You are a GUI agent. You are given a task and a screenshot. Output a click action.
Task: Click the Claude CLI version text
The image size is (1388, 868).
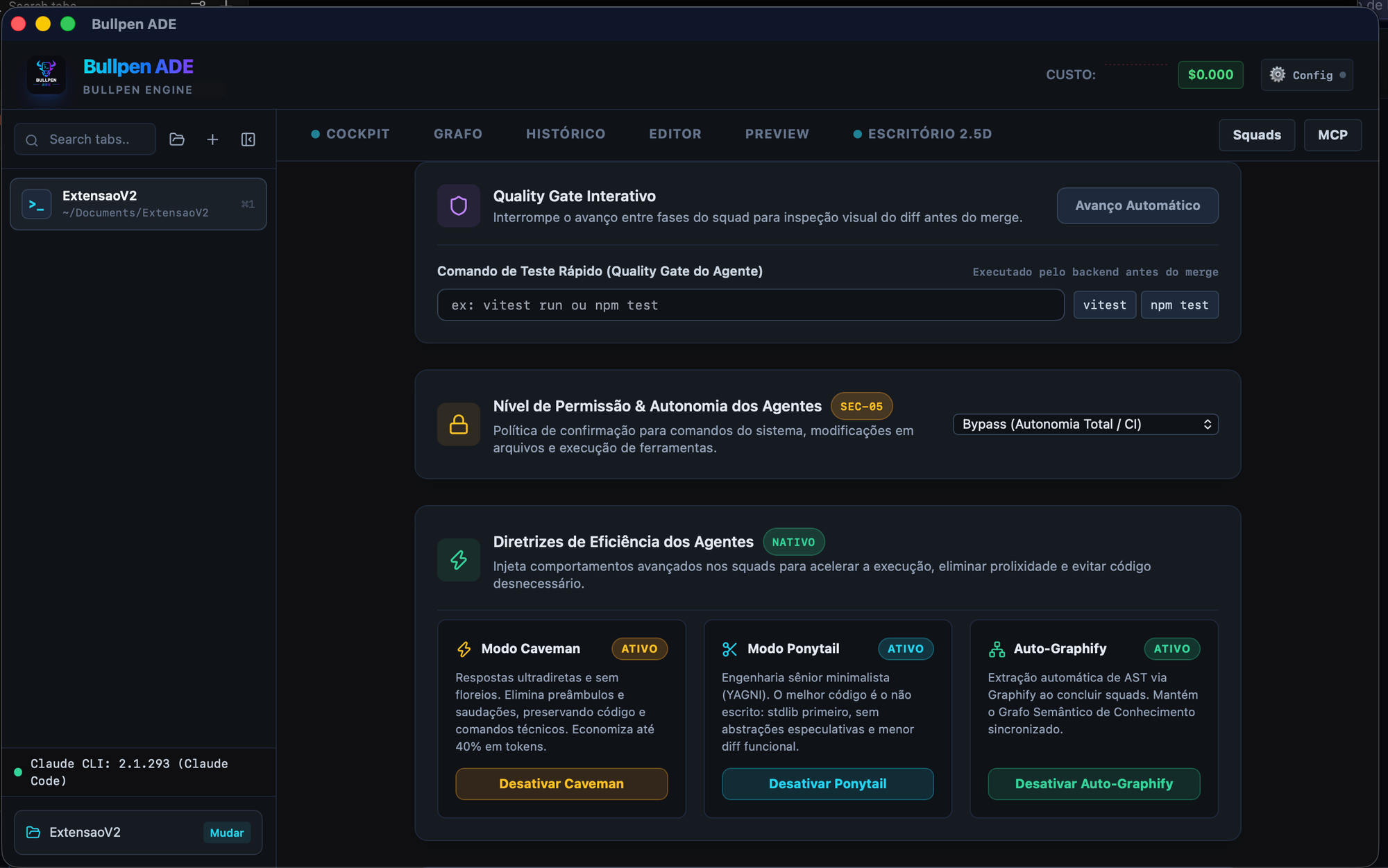[129, 772]
